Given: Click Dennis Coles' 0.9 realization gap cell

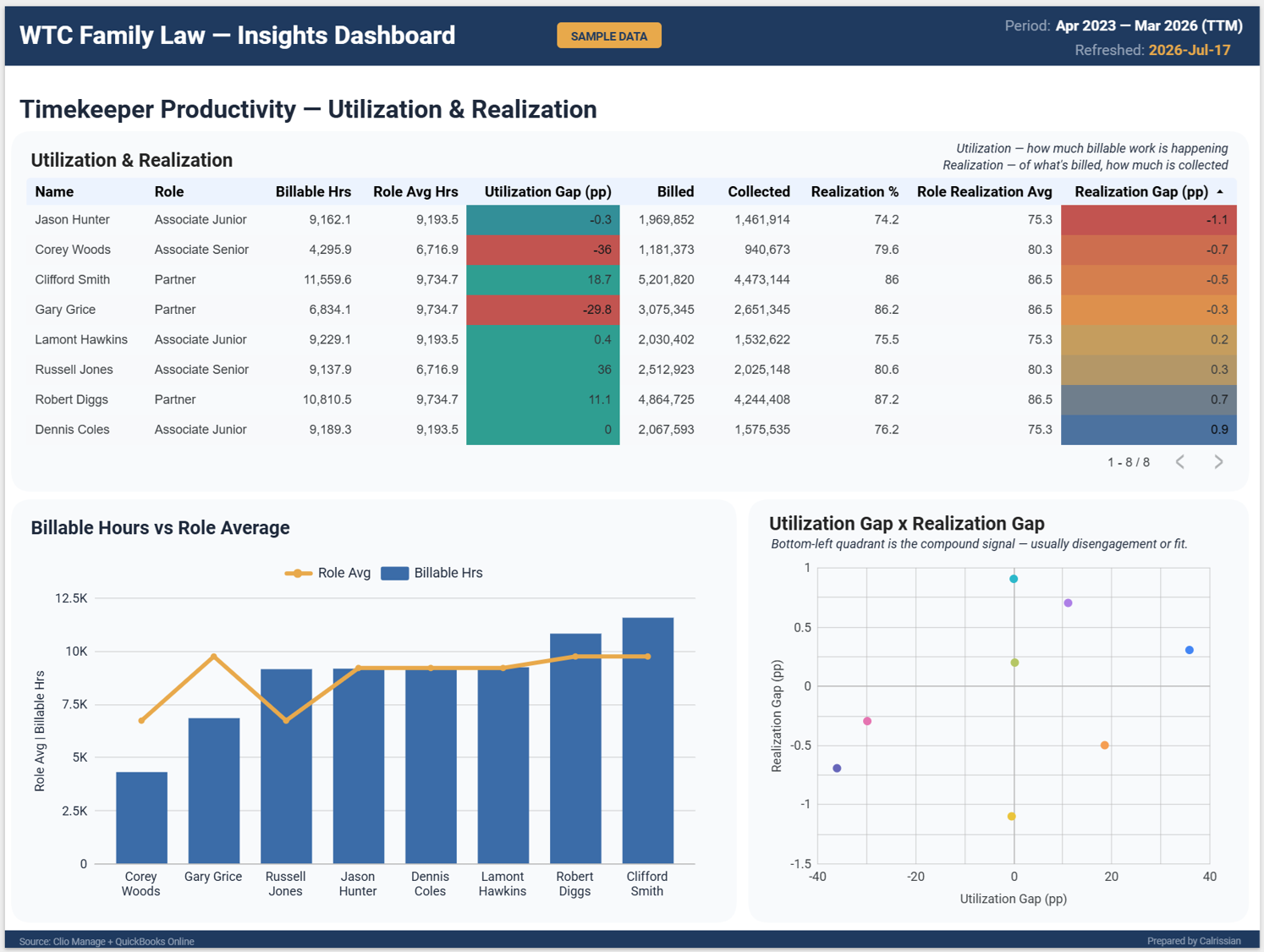Looking at the screenshot, I should 1149,430.
